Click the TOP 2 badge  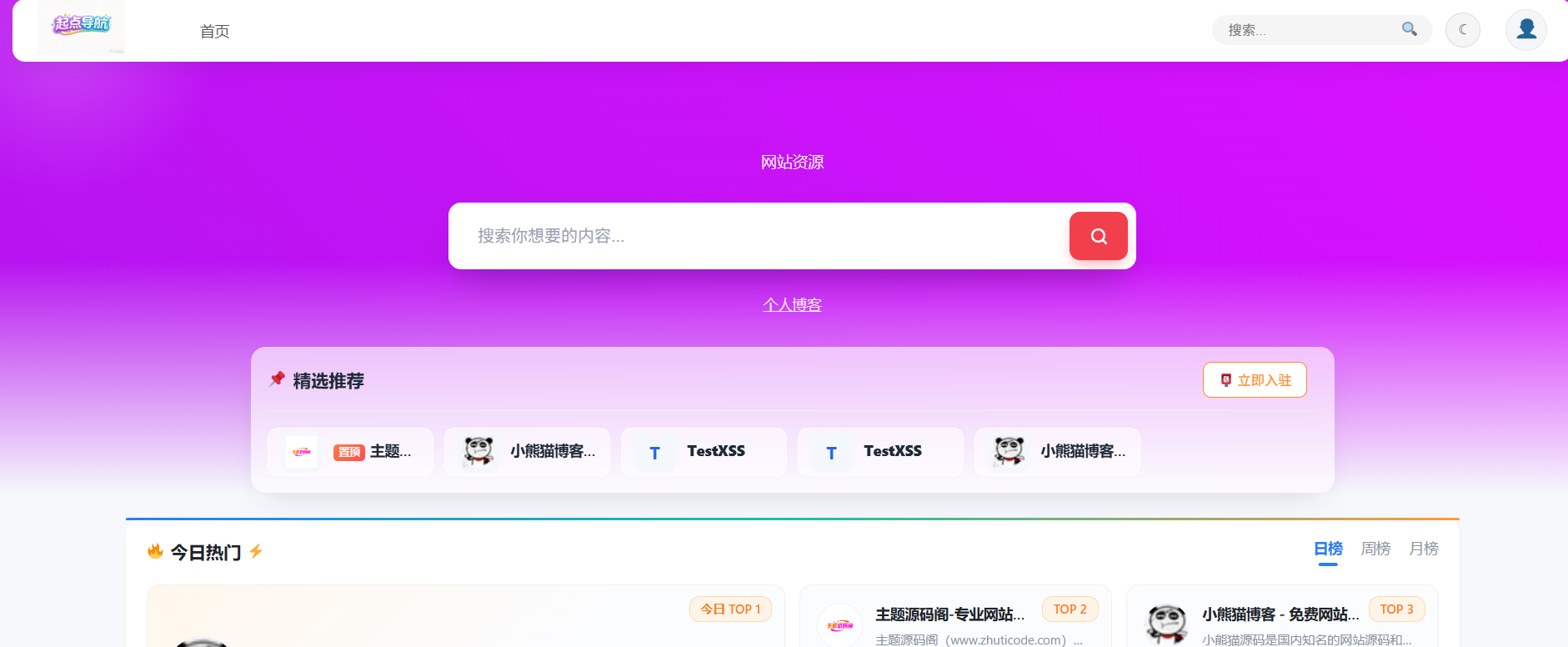click(x=1070, y=609)
